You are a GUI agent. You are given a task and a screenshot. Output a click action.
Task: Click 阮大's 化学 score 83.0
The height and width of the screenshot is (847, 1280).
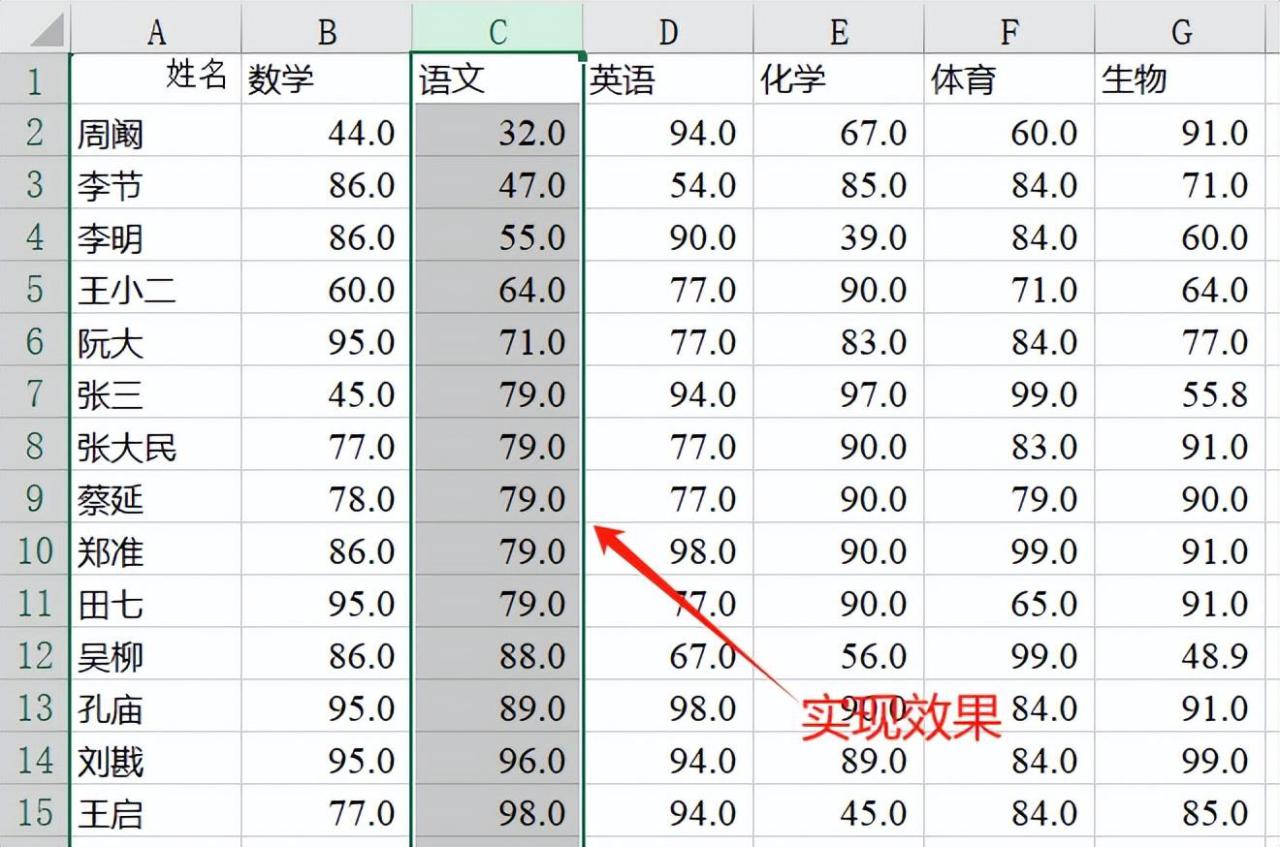[x=839, y=340]
